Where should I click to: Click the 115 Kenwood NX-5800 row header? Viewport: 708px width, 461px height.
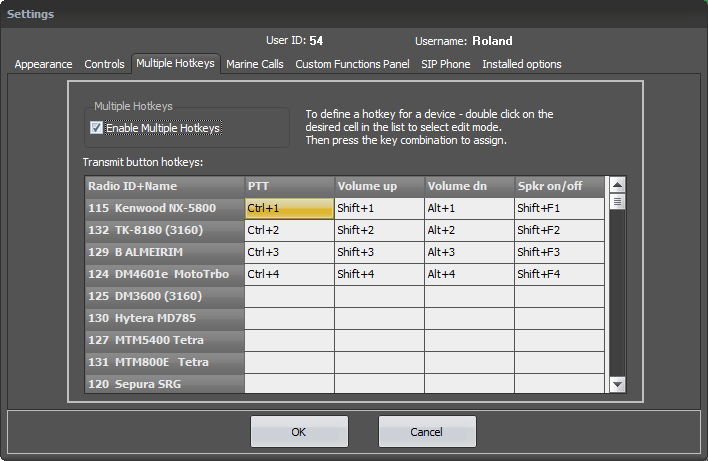point(165,208)
